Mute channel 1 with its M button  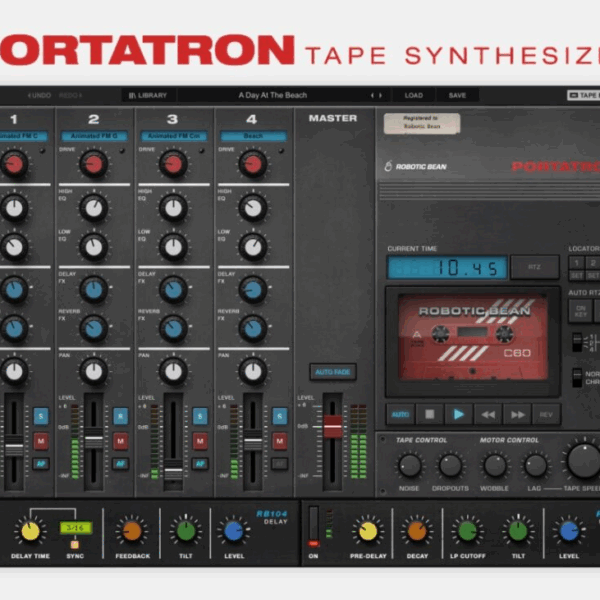pos(41,441)
